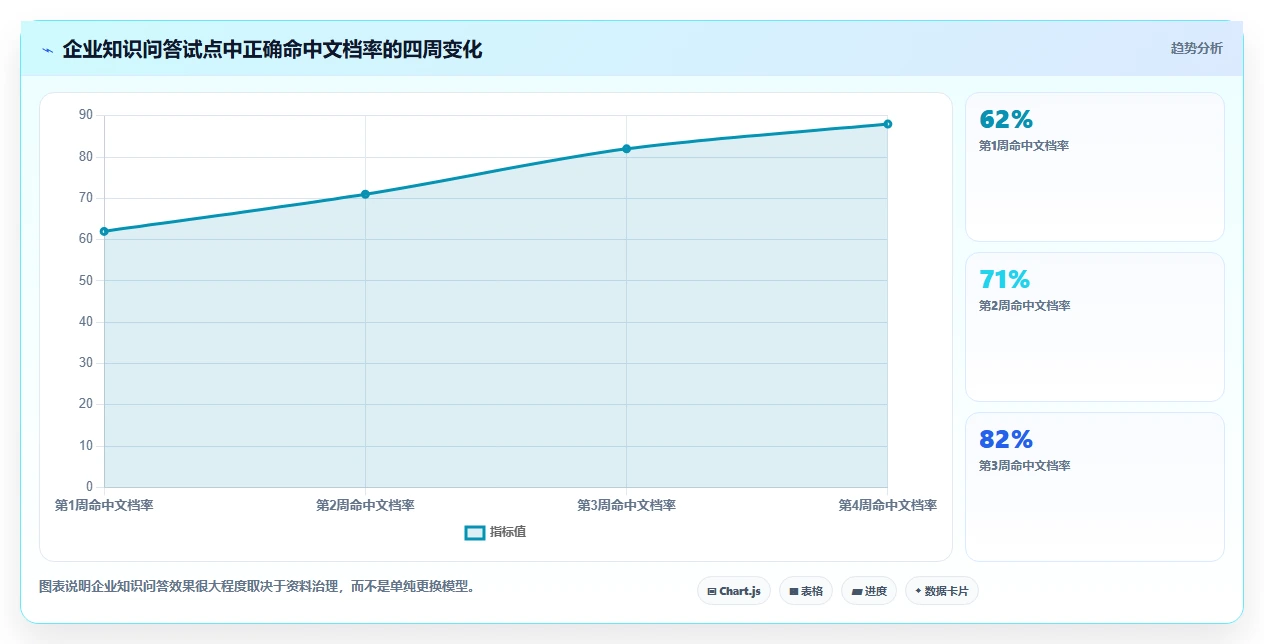Click the 趋势分析 label in header
The width and height of the screenshot is (1264, 644).
point(1196,48)
